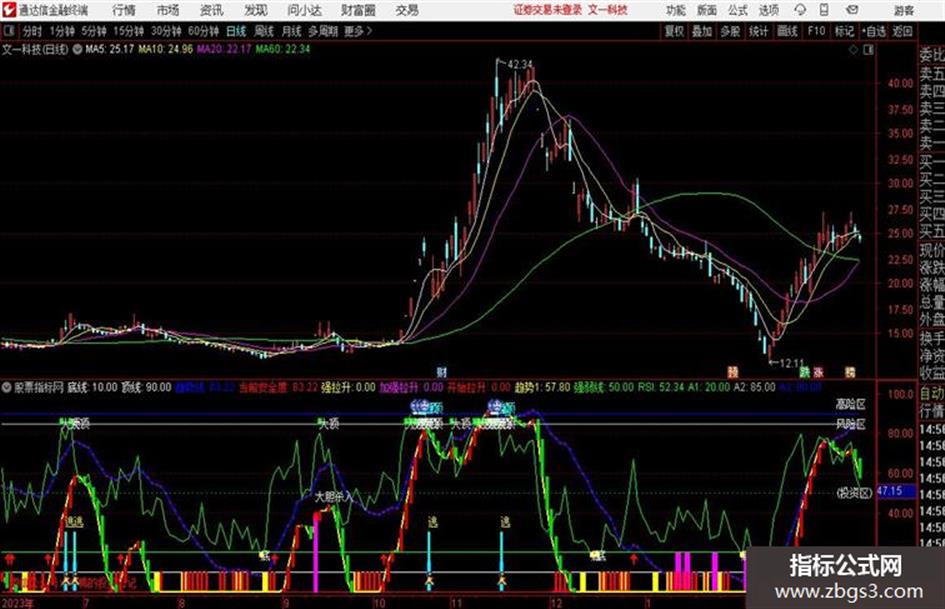Click the 12.11 low price label
This screenshot has width=945, height=609.
tap(792, 363)
